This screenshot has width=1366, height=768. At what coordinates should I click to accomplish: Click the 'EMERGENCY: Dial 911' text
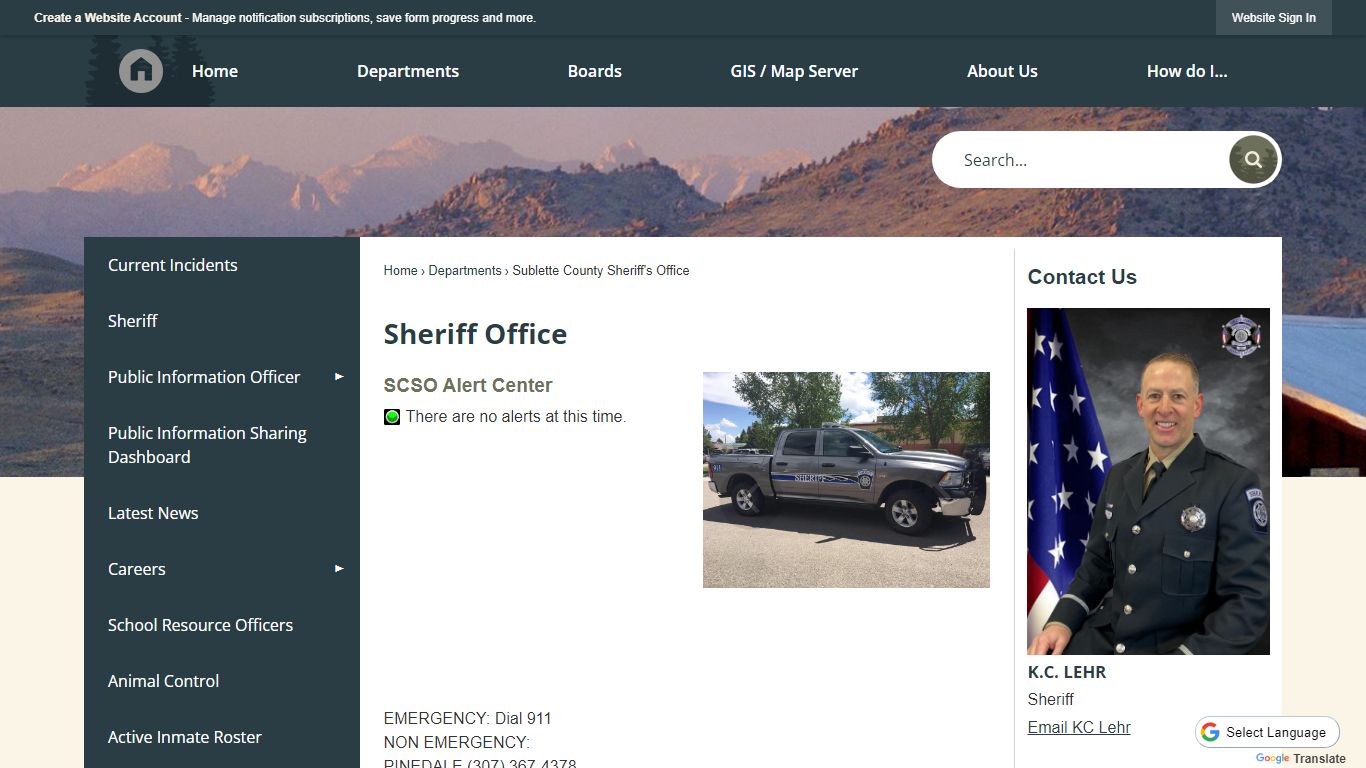tap(468, 719)
